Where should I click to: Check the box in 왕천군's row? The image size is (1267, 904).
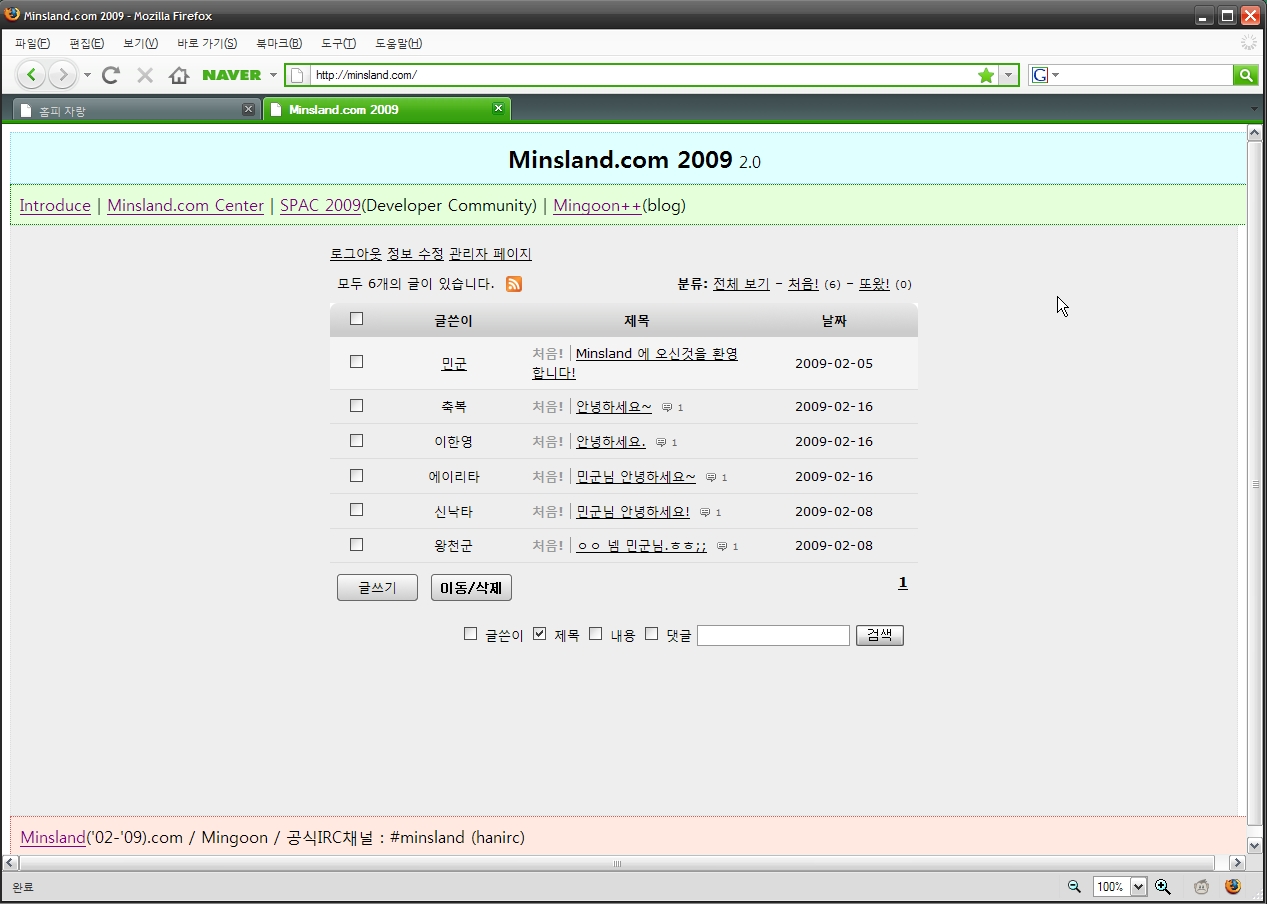(x=356, y=545)
